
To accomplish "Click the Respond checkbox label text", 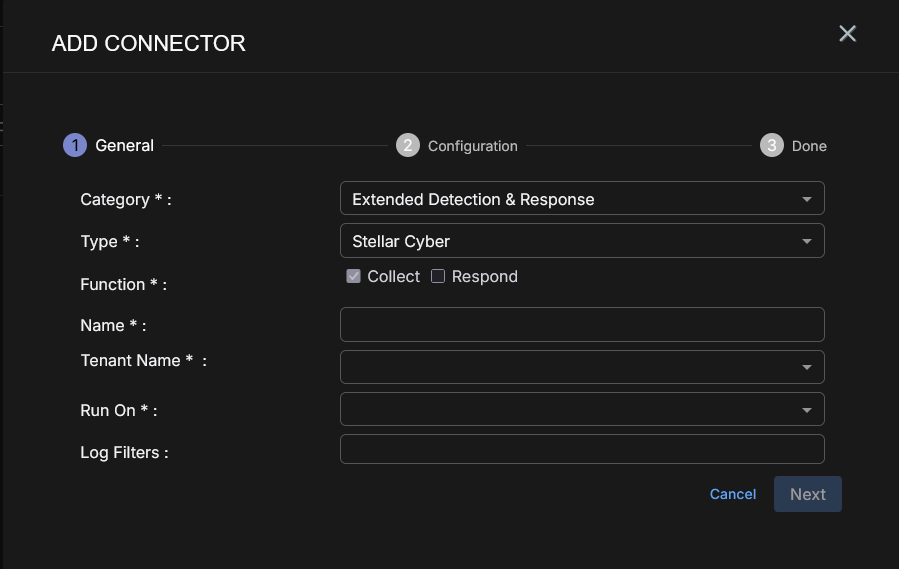I will pyautogui.click(x=484, y=277).
